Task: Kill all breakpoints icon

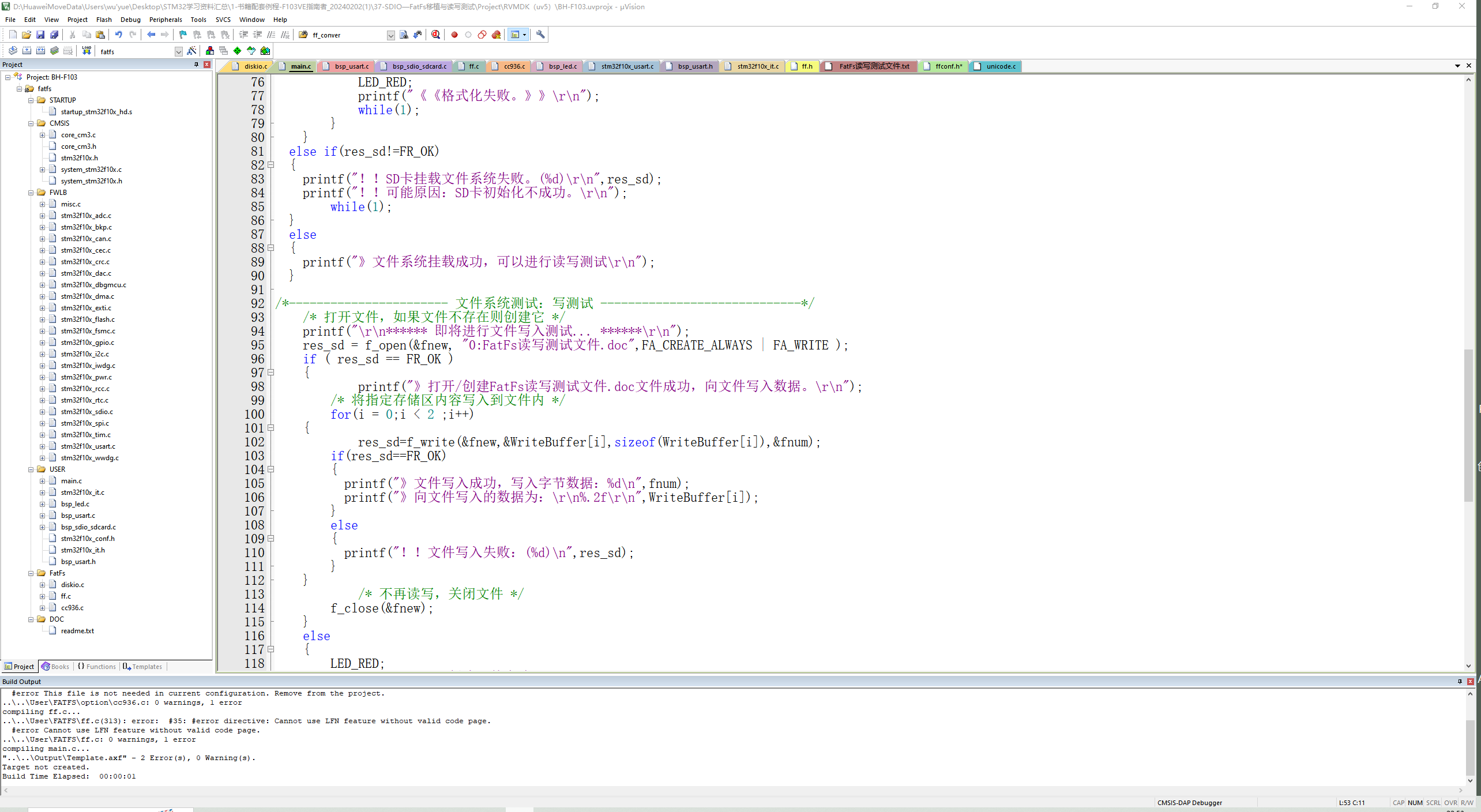Action: (496, 35)
